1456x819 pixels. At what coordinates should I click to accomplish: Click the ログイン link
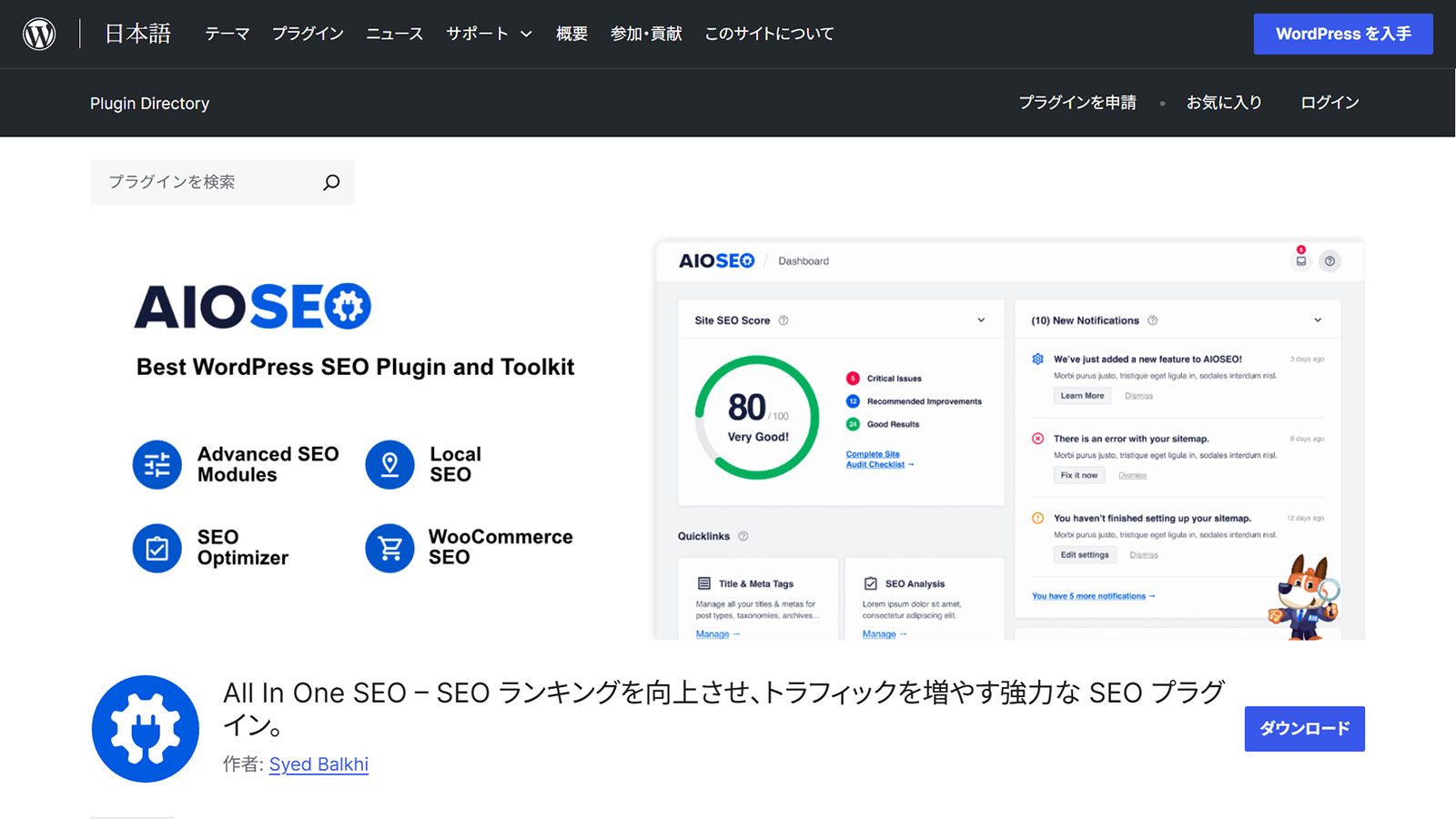pos(1330,103)
